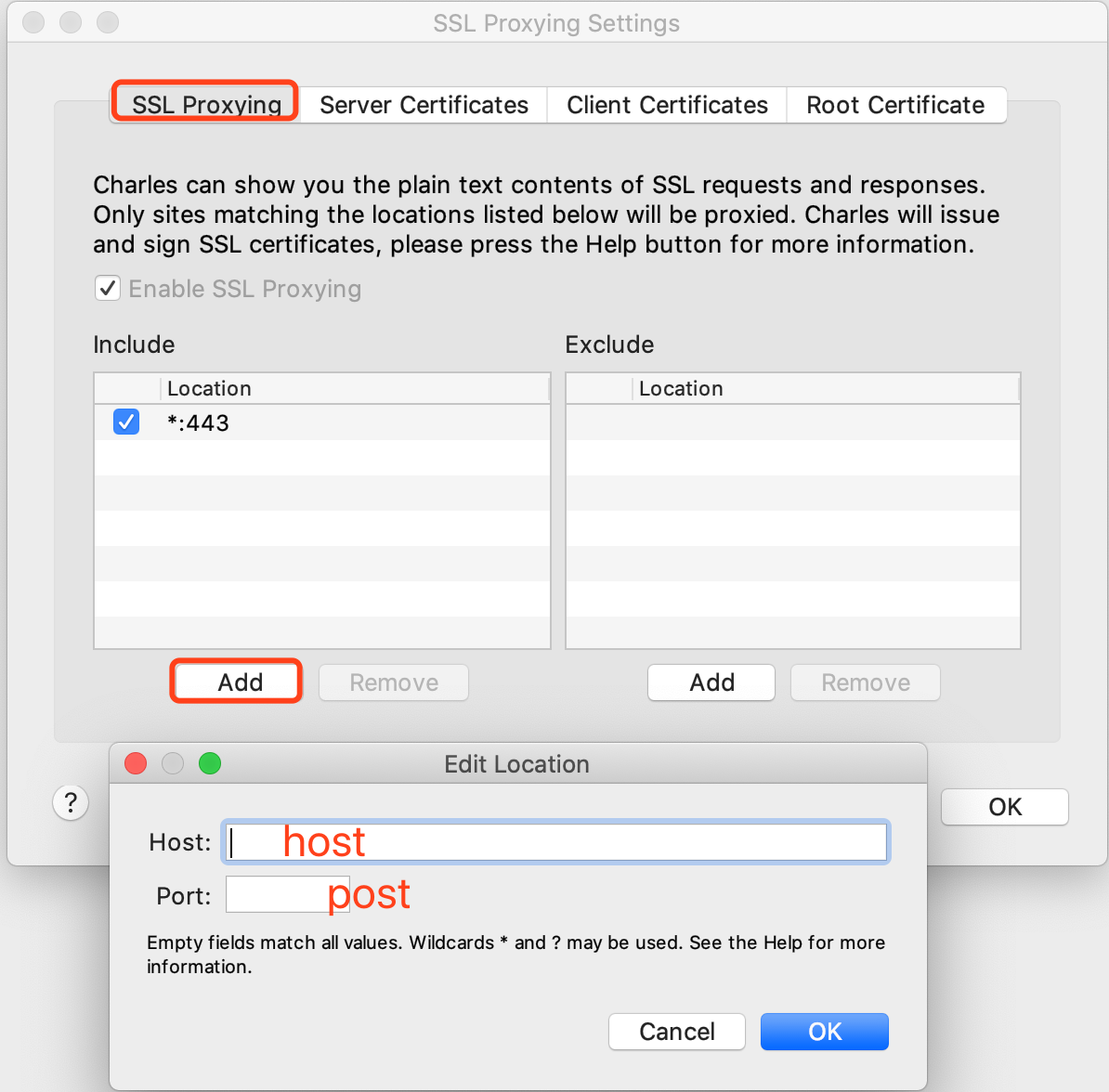Confirm with OK in Edit Location dialog

tap(824, 1031)
